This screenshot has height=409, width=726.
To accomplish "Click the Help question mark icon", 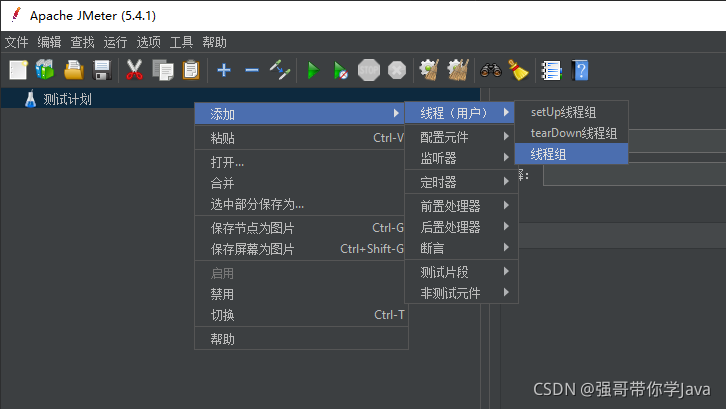I will [580, 70].
